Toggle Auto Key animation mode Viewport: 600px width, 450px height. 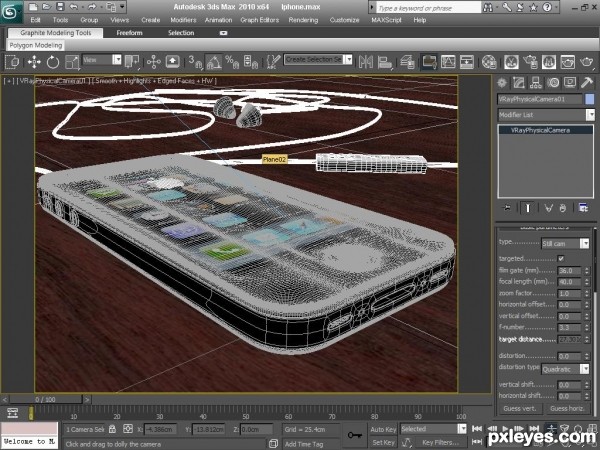[x=383, y=429]
